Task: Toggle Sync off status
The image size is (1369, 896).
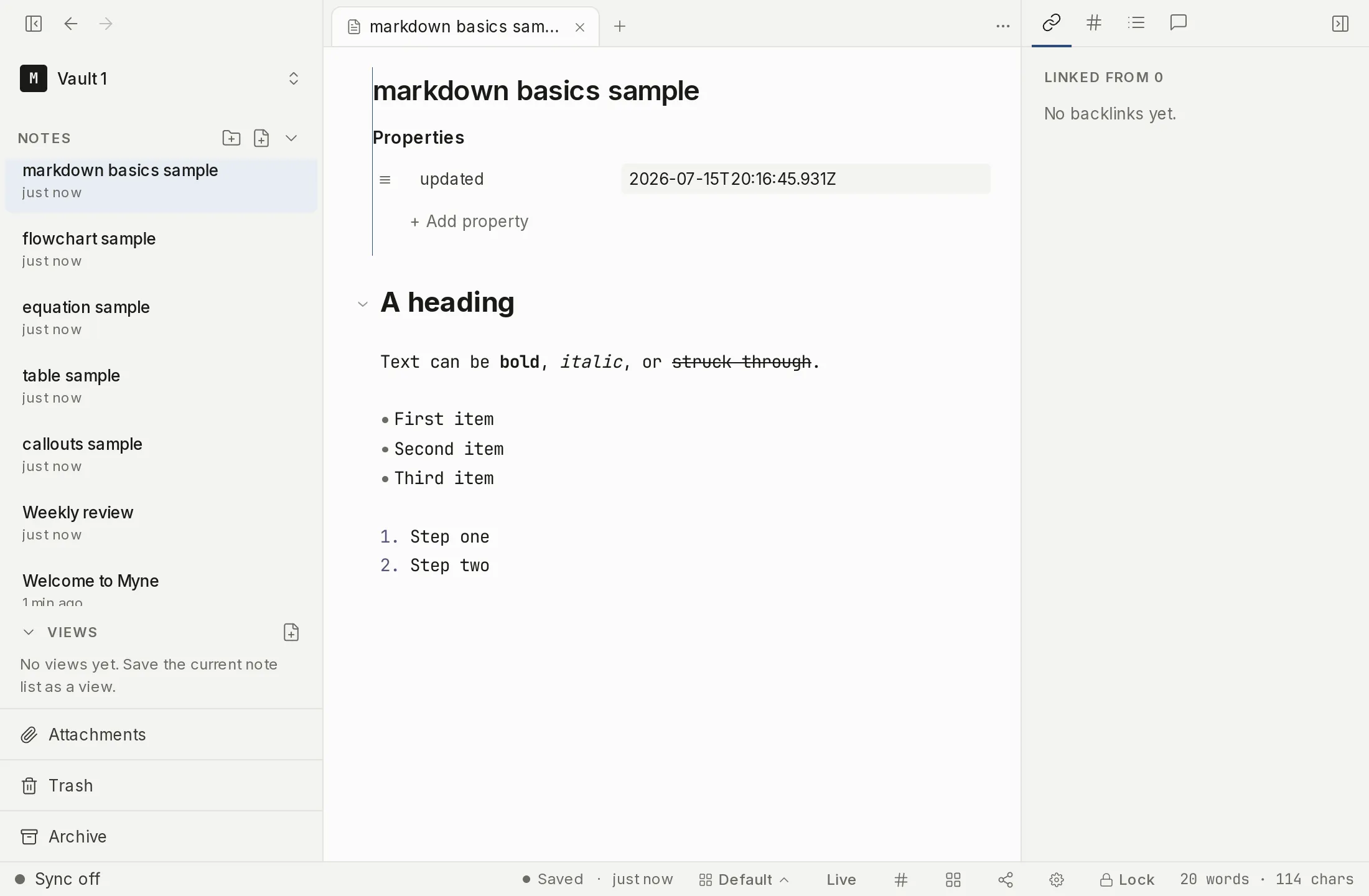Action: pos(57,879)
